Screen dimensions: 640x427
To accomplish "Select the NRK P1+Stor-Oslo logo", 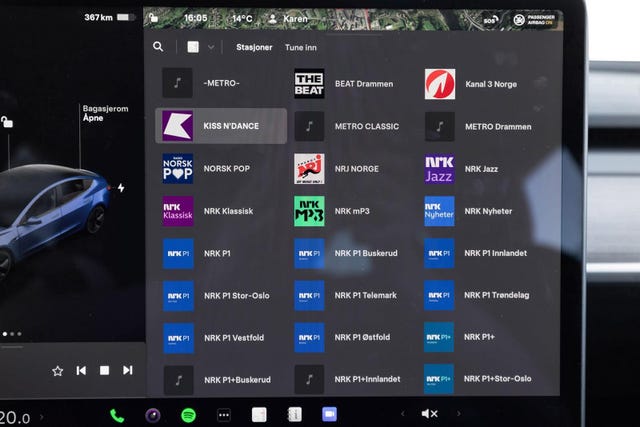I will click(439, 379).
